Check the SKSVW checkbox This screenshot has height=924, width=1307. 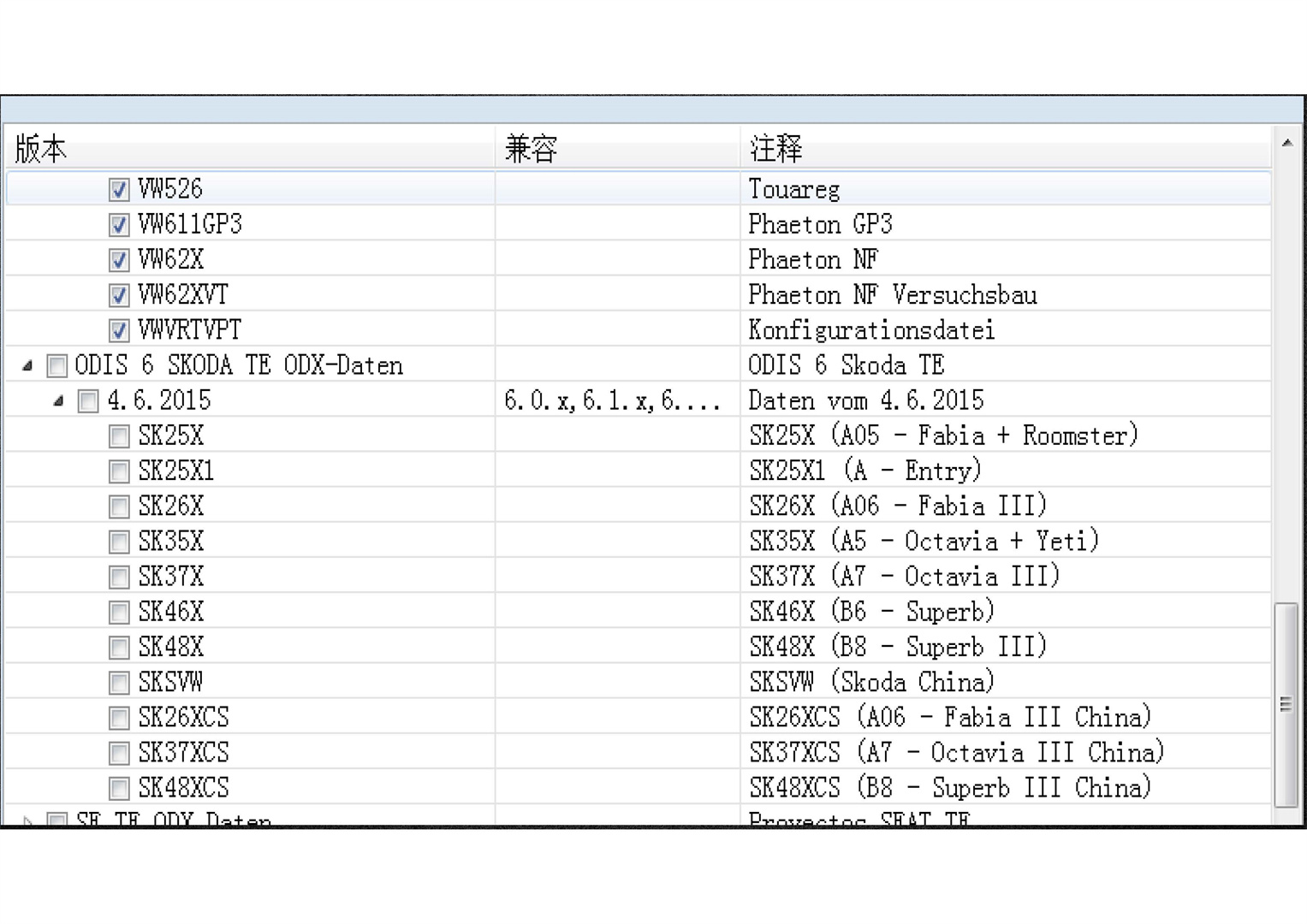click(119, 683)
